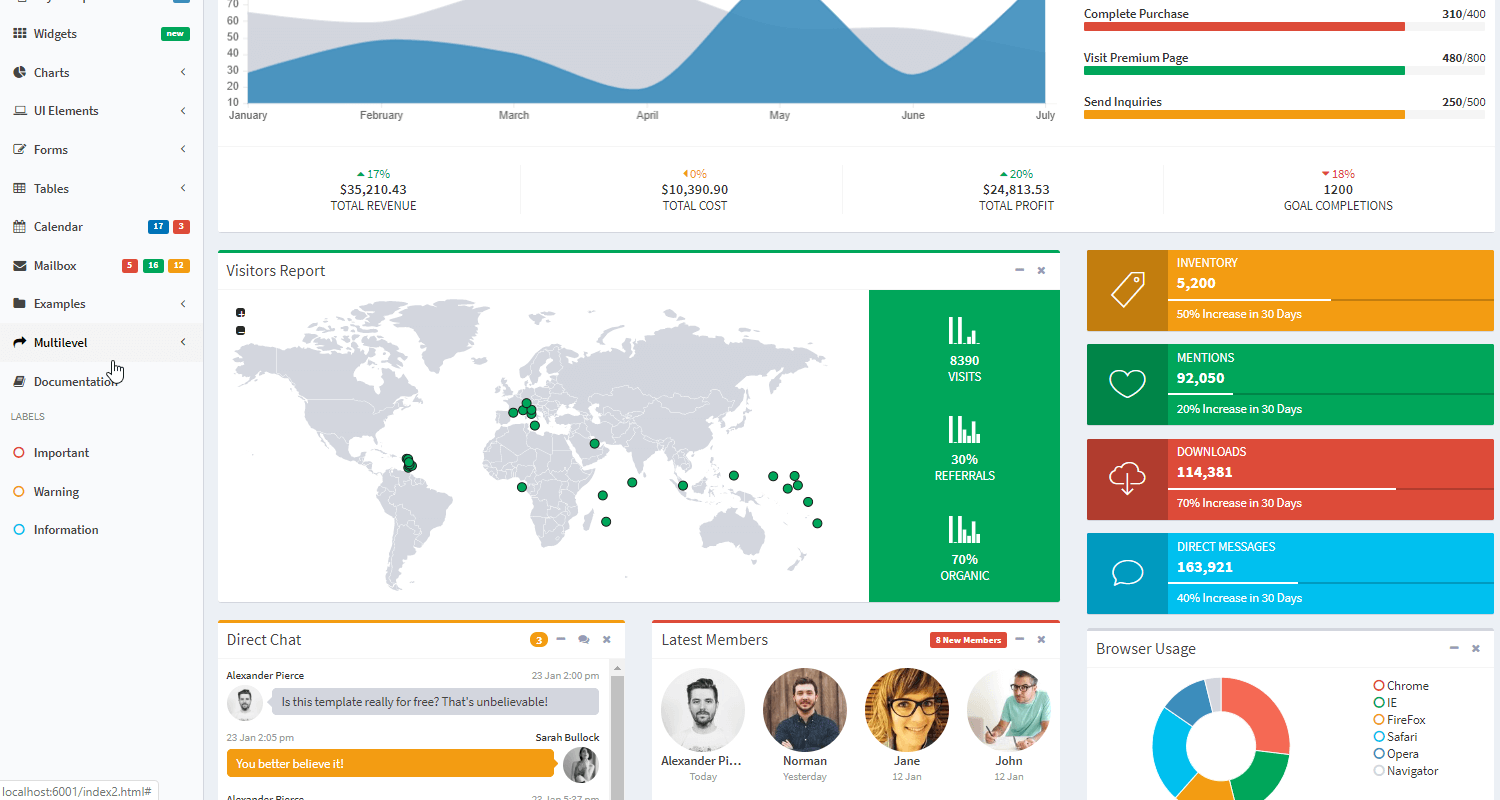The height and width of the screenshot is (800, 1500).
Task: Click the green 'new' Widgets badge
Action: tap(176, 34)
